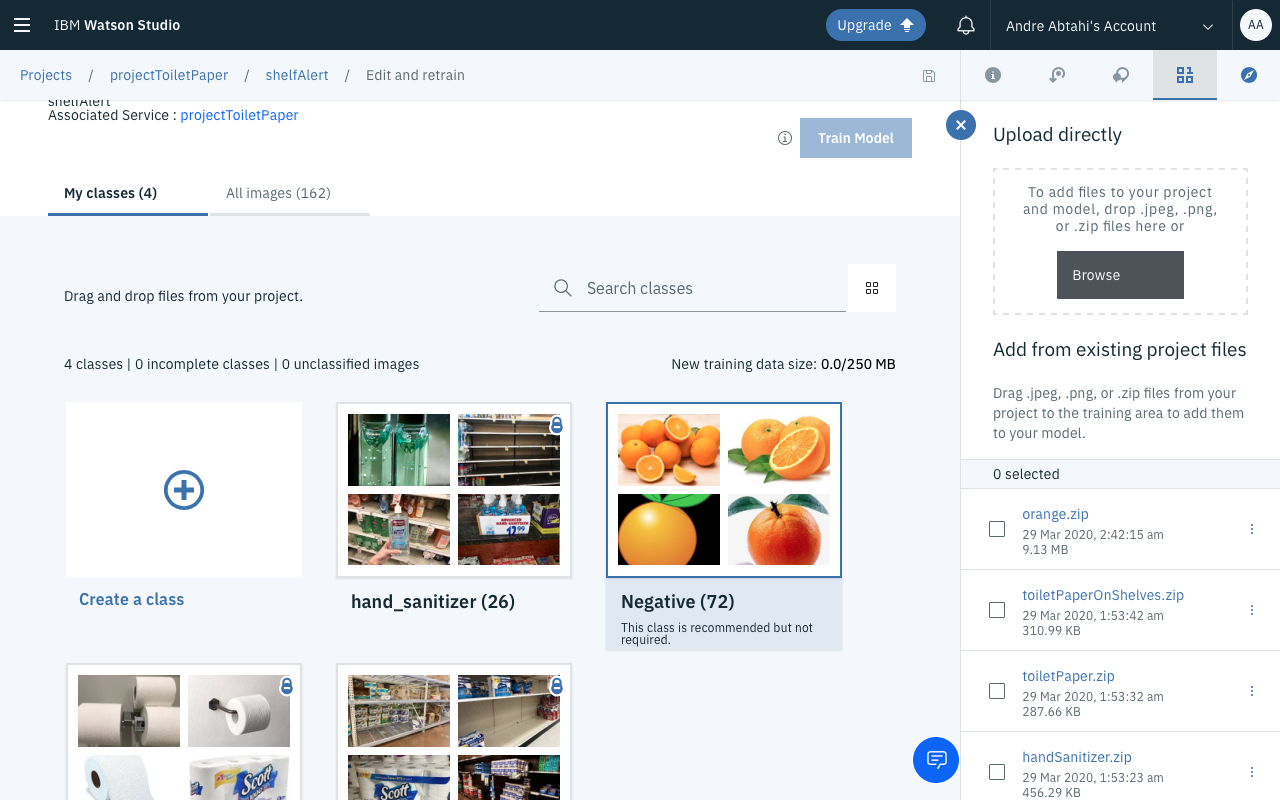The height and width of the screenshot is (800, 1280).
Task: Click the IBM Watson Studio logo text
Action: [x=117, y=25]
